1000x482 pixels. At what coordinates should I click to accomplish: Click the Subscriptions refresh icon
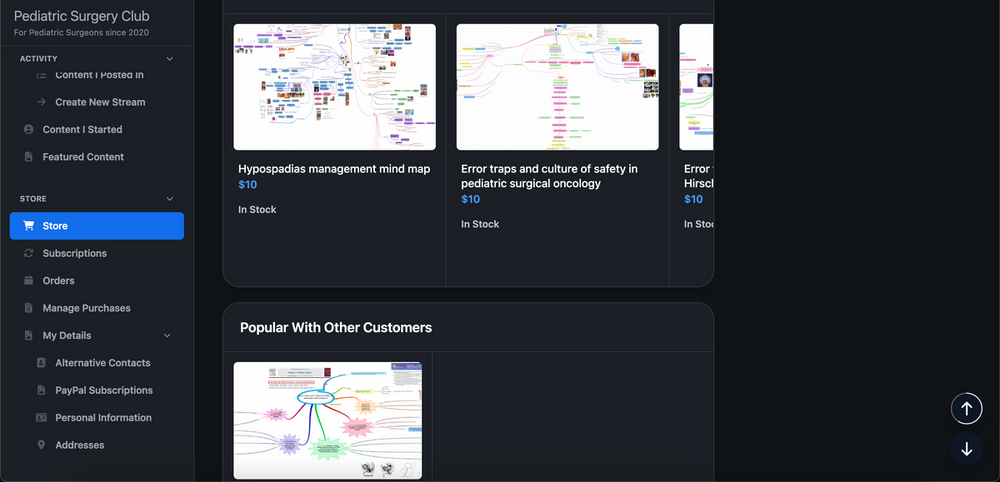coord(28,253)
